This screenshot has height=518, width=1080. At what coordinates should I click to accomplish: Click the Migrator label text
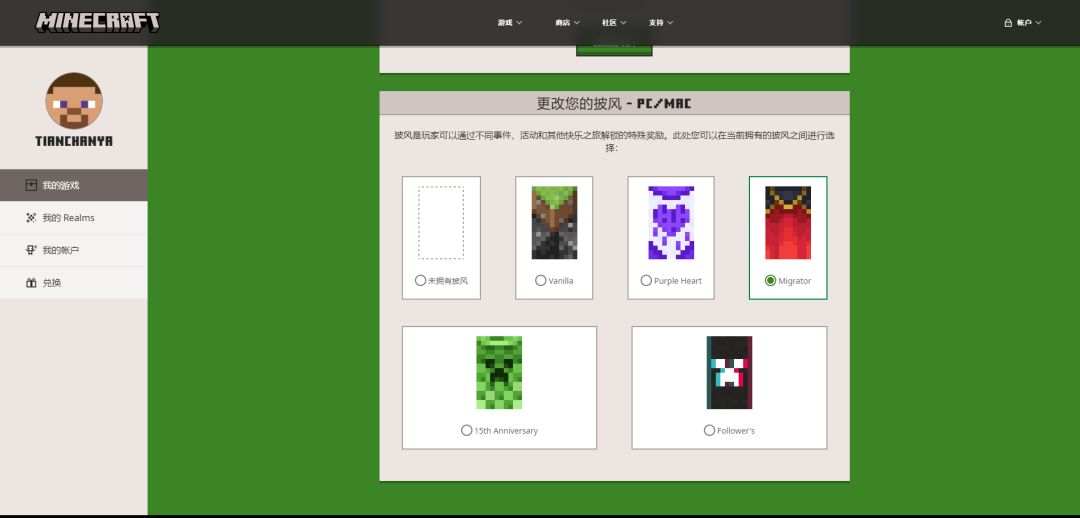pos(795,281)
